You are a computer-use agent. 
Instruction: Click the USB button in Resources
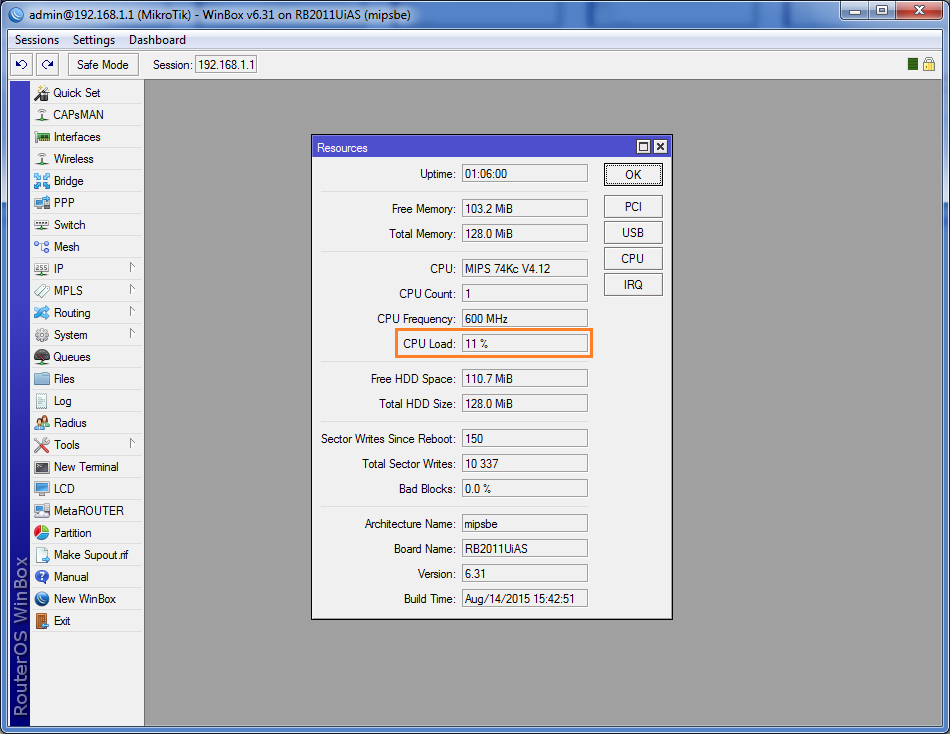click(x=633, y=233)
